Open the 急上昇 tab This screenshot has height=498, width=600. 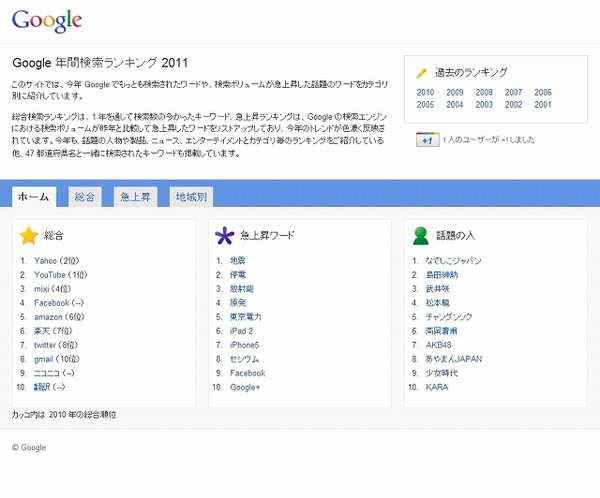click(x=135, y=197)
